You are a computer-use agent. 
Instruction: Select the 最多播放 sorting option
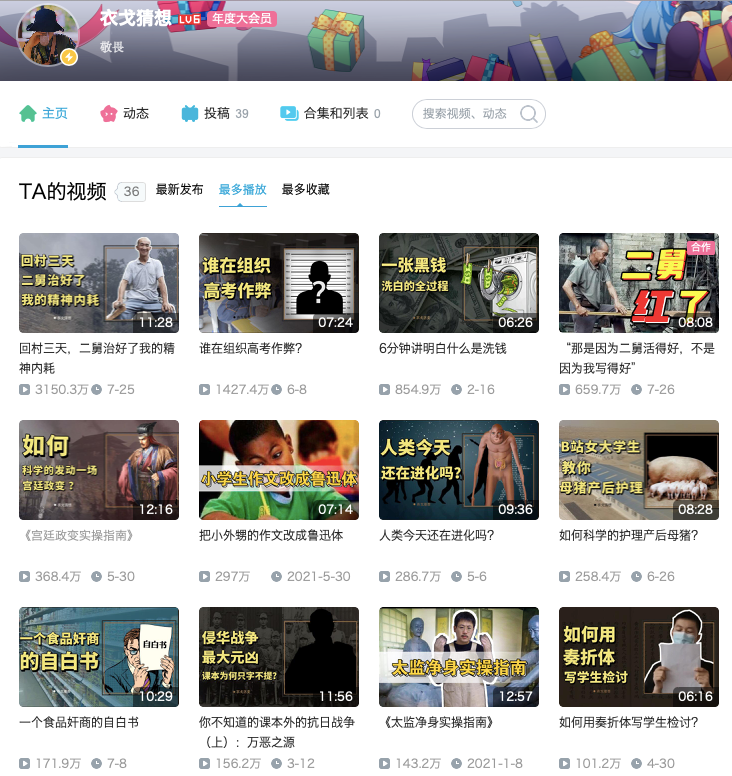coord(243,190)
